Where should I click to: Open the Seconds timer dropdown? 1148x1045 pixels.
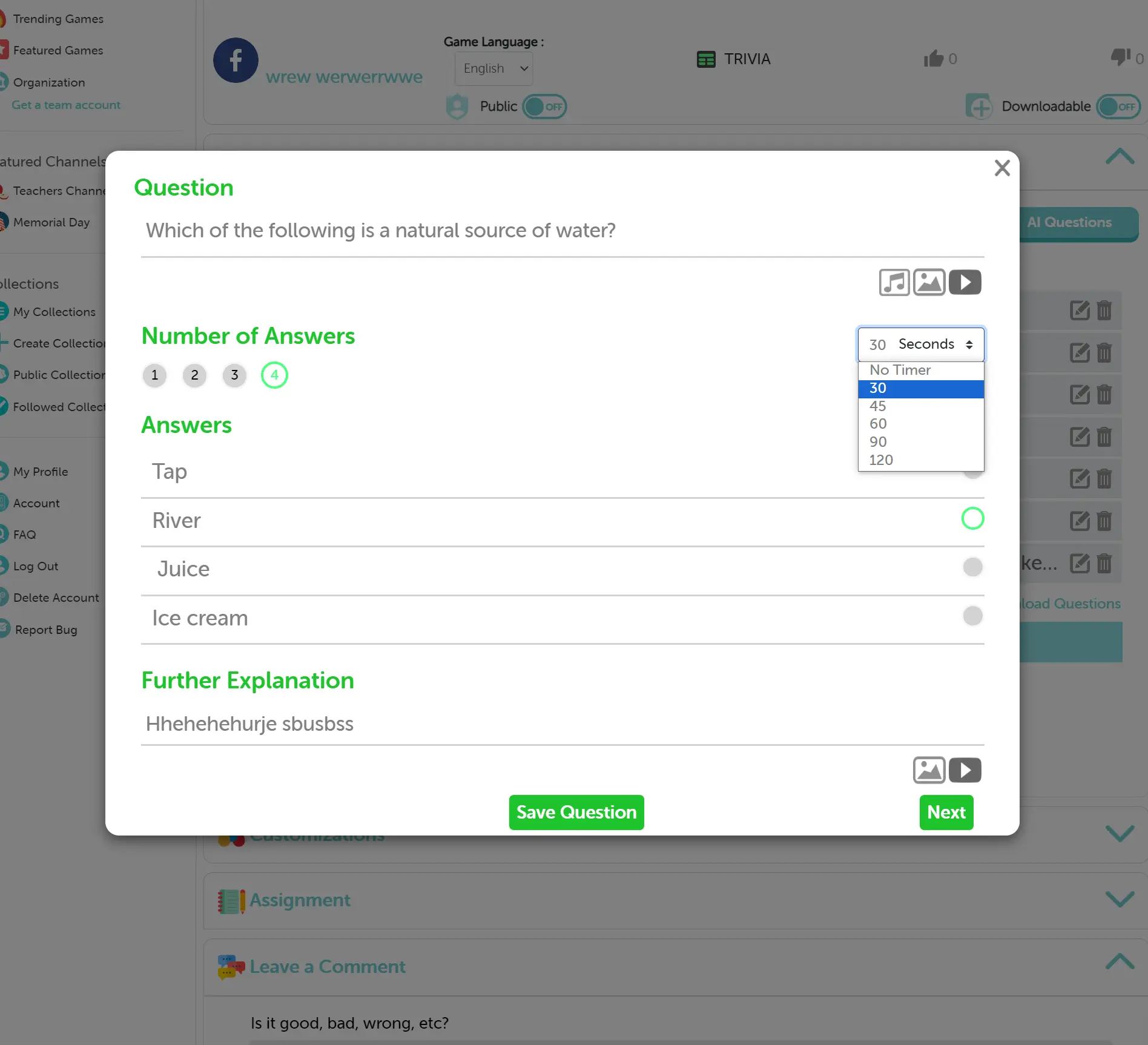(x=920, y=344)
